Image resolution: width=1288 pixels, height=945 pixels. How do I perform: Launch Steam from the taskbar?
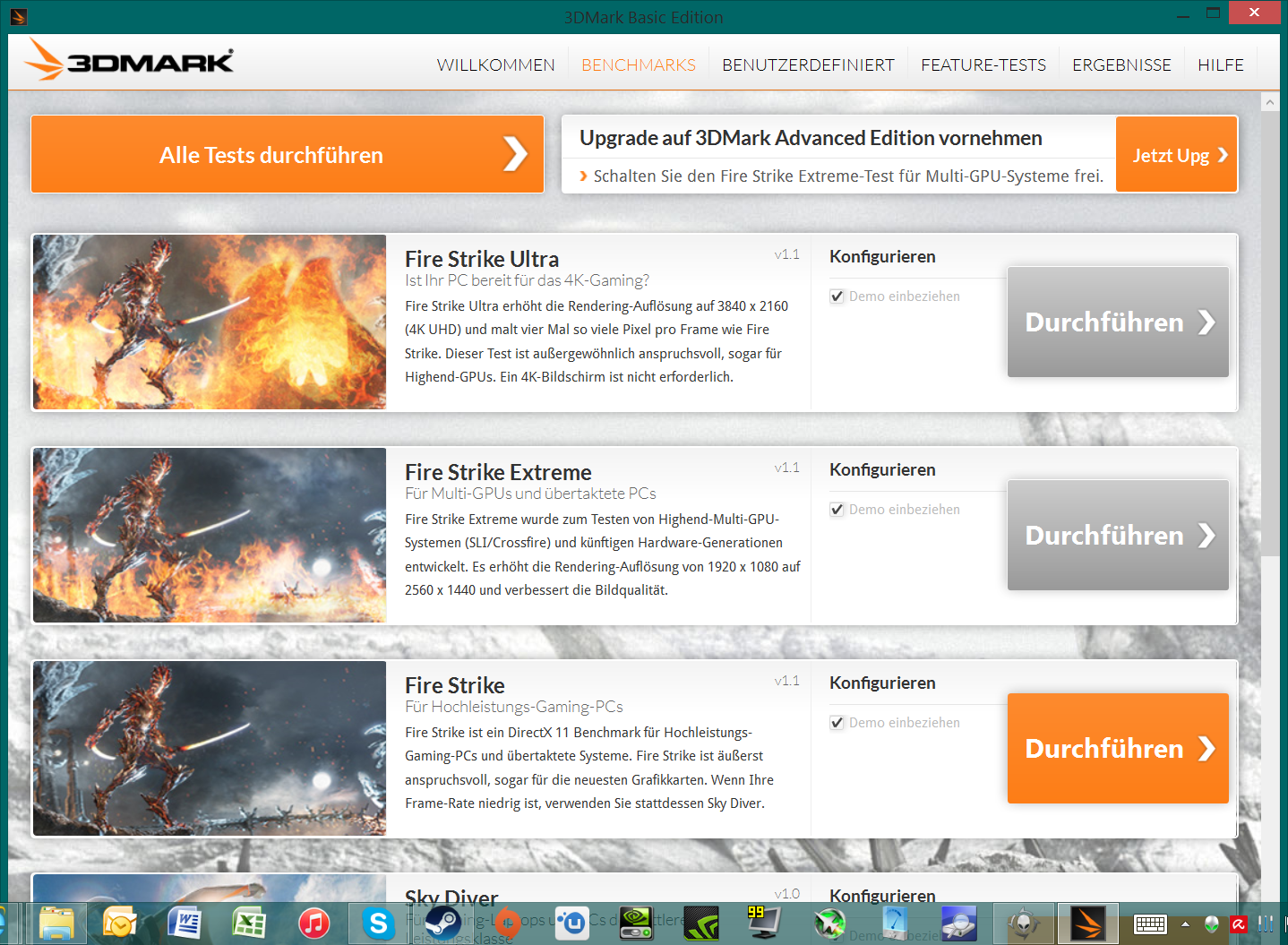pyautogui.click(x=442, y=924)
